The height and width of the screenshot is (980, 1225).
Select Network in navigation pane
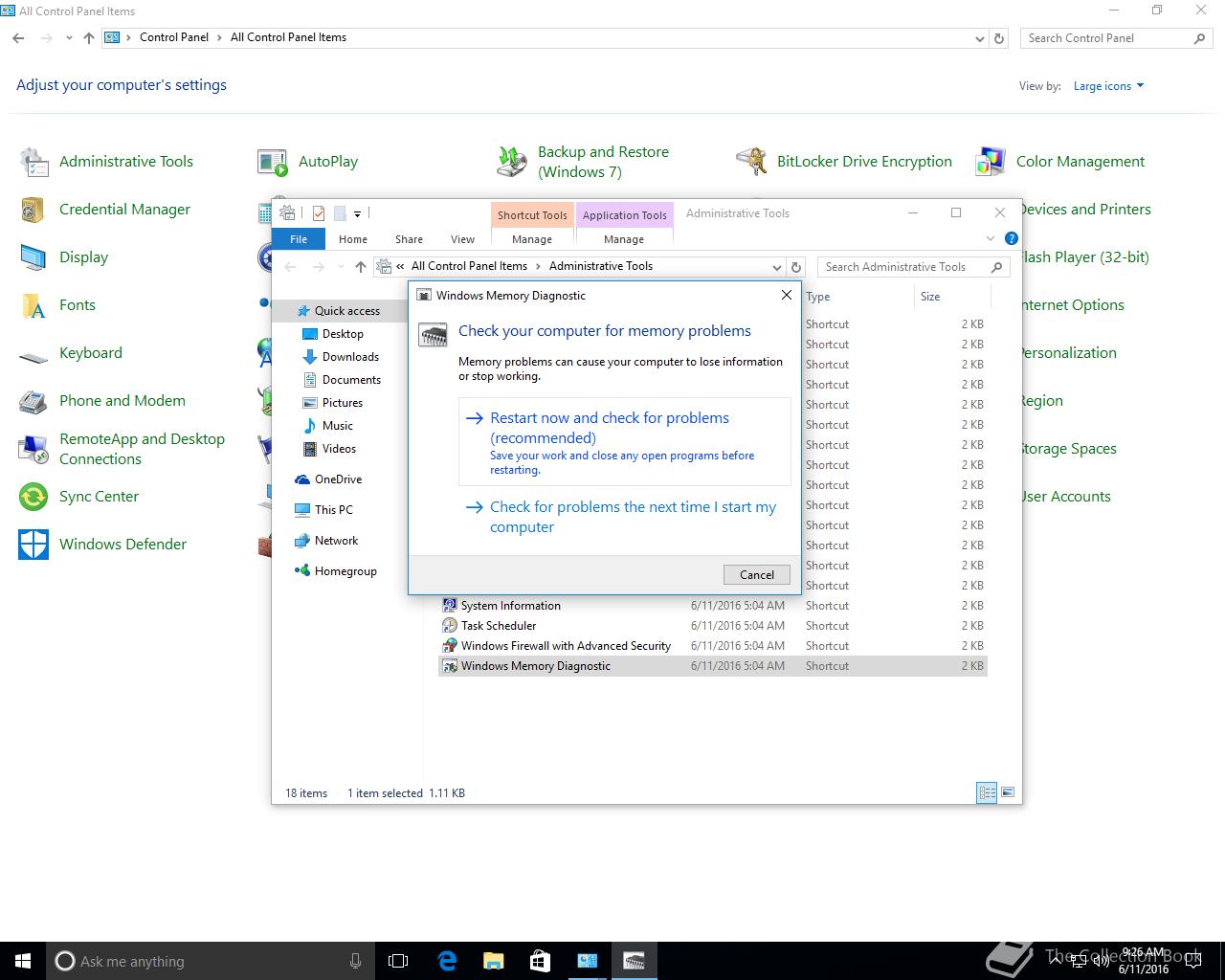[336, 541]
